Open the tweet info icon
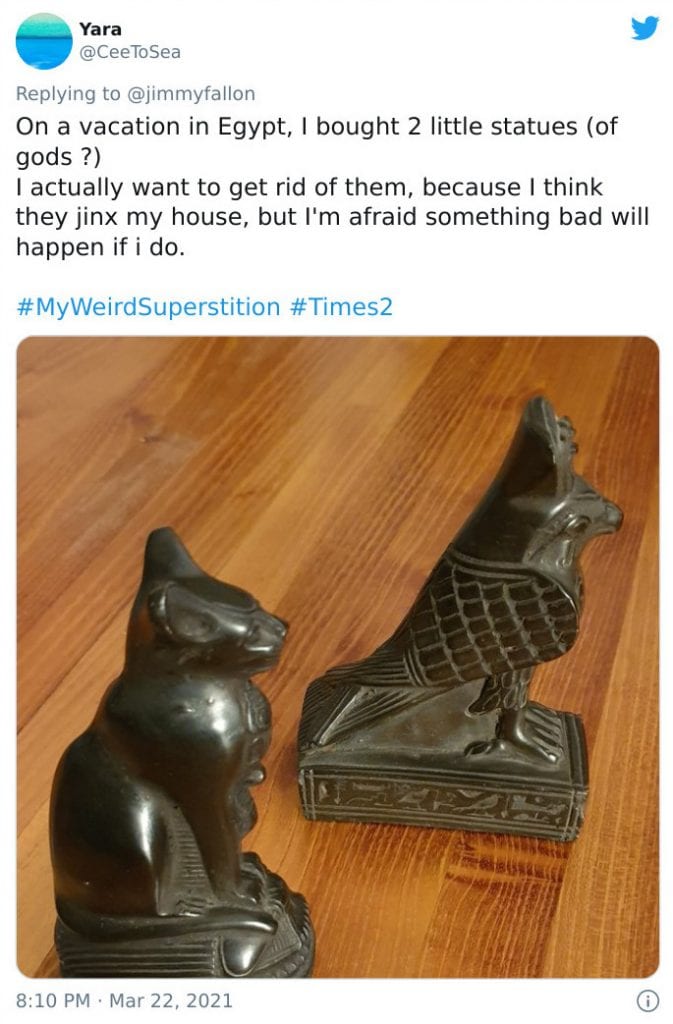The height and width of the screenshot is (1024, 673). (647, 1000)
